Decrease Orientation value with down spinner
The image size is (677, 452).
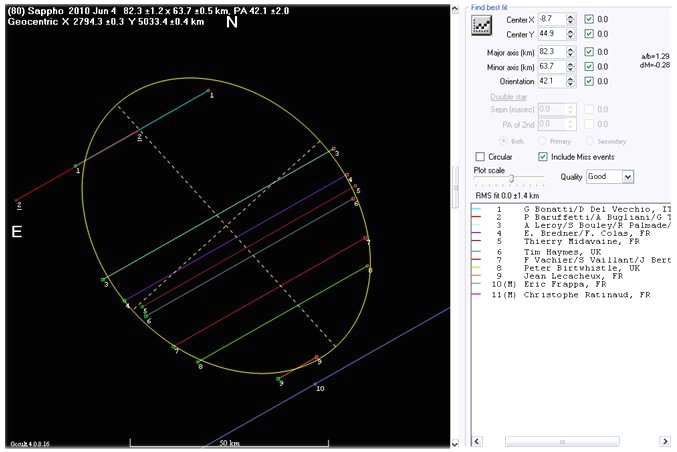point(570,85)
